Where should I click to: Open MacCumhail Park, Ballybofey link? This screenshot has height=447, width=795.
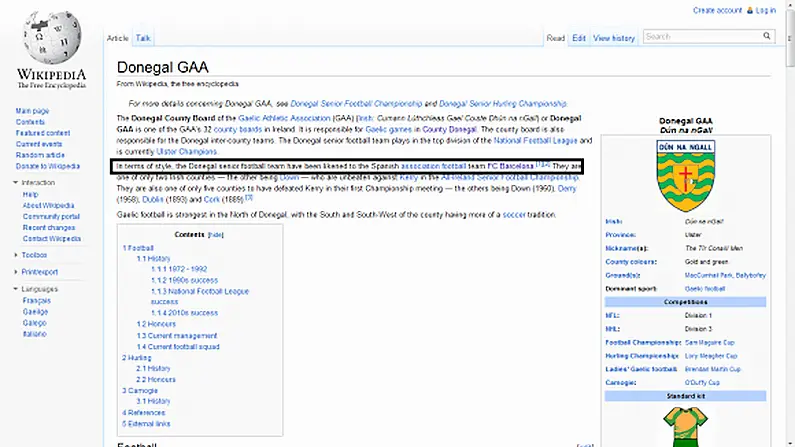[x=725, y=275]
